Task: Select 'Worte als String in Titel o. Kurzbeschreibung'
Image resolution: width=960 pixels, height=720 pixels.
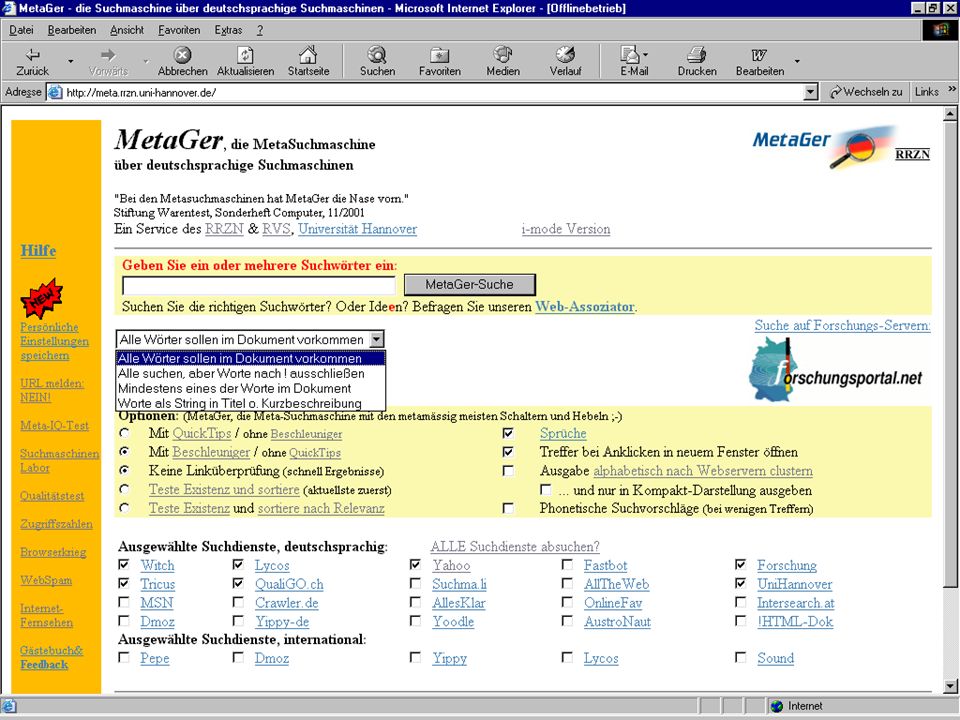Action: [x=250, y=403]
